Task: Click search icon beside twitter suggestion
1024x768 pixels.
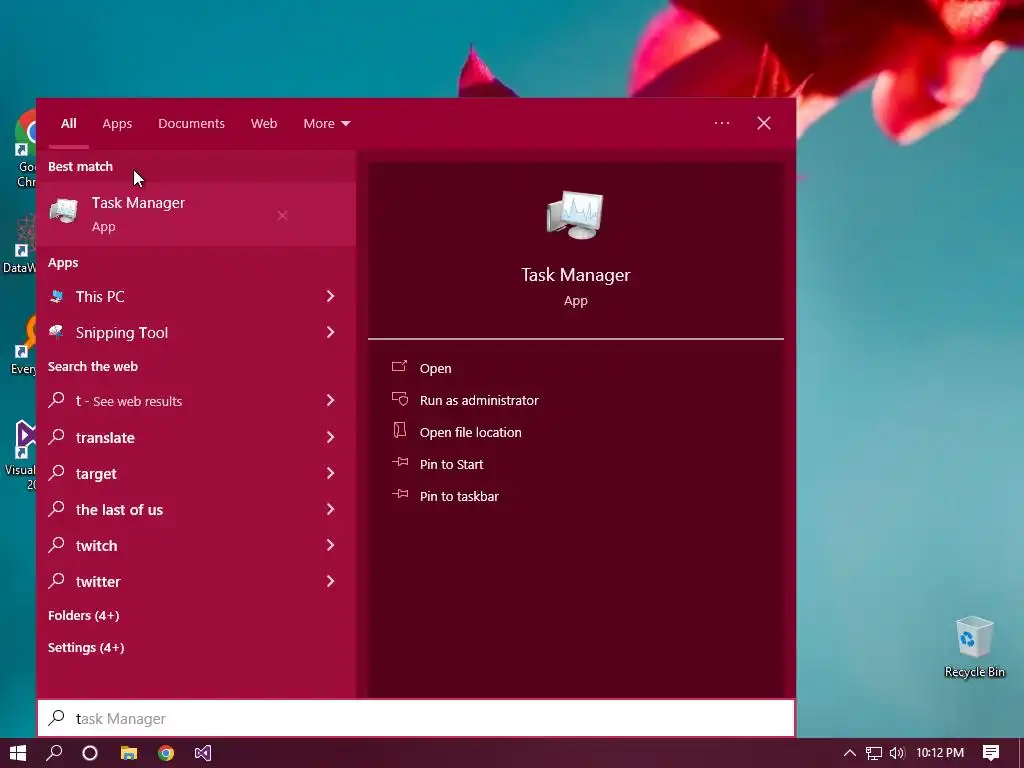Action: point(57,579)
